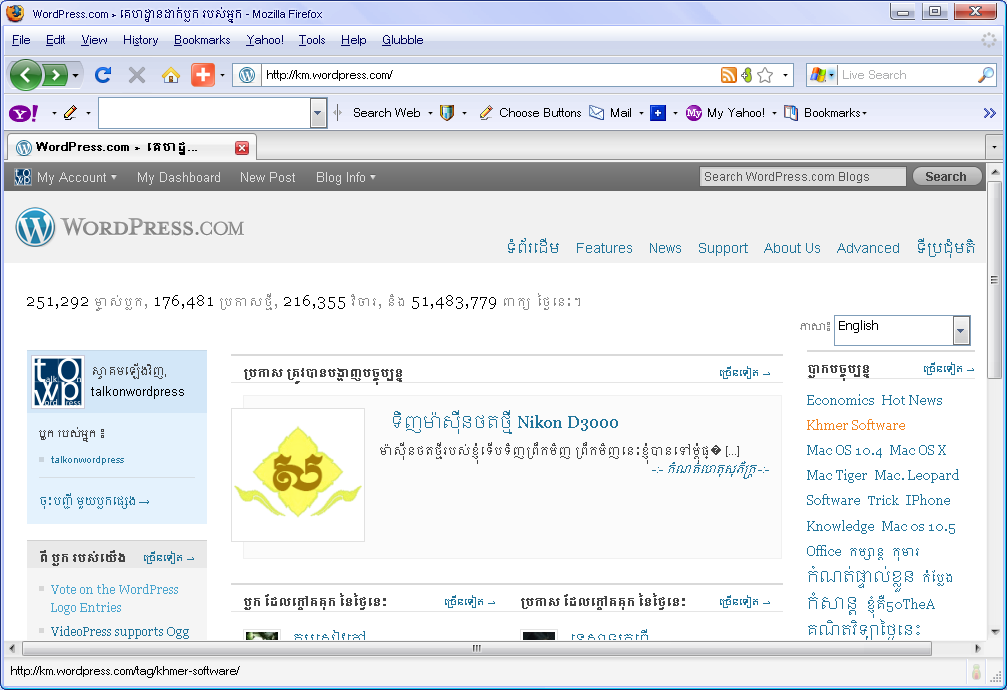The width and height of the screenshot is (1007, 690).
Task: Open the View menu
Action: tap(94, 40)
